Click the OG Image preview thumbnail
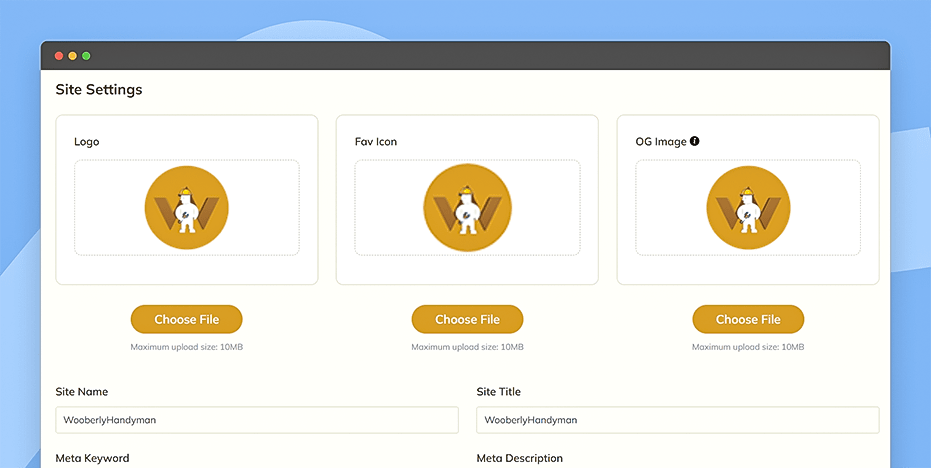 748,207
